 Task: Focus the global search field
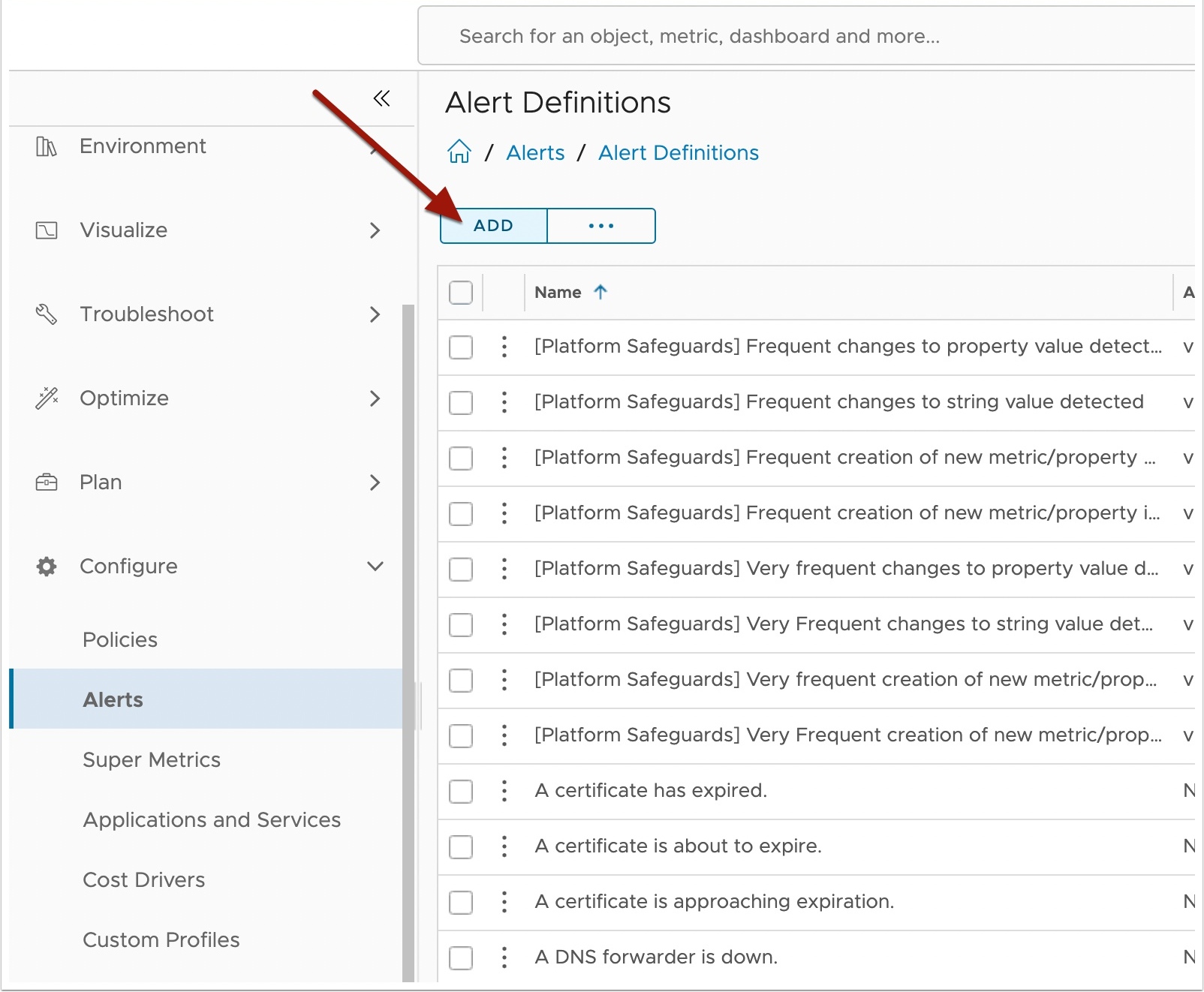[x=807, y=36]
